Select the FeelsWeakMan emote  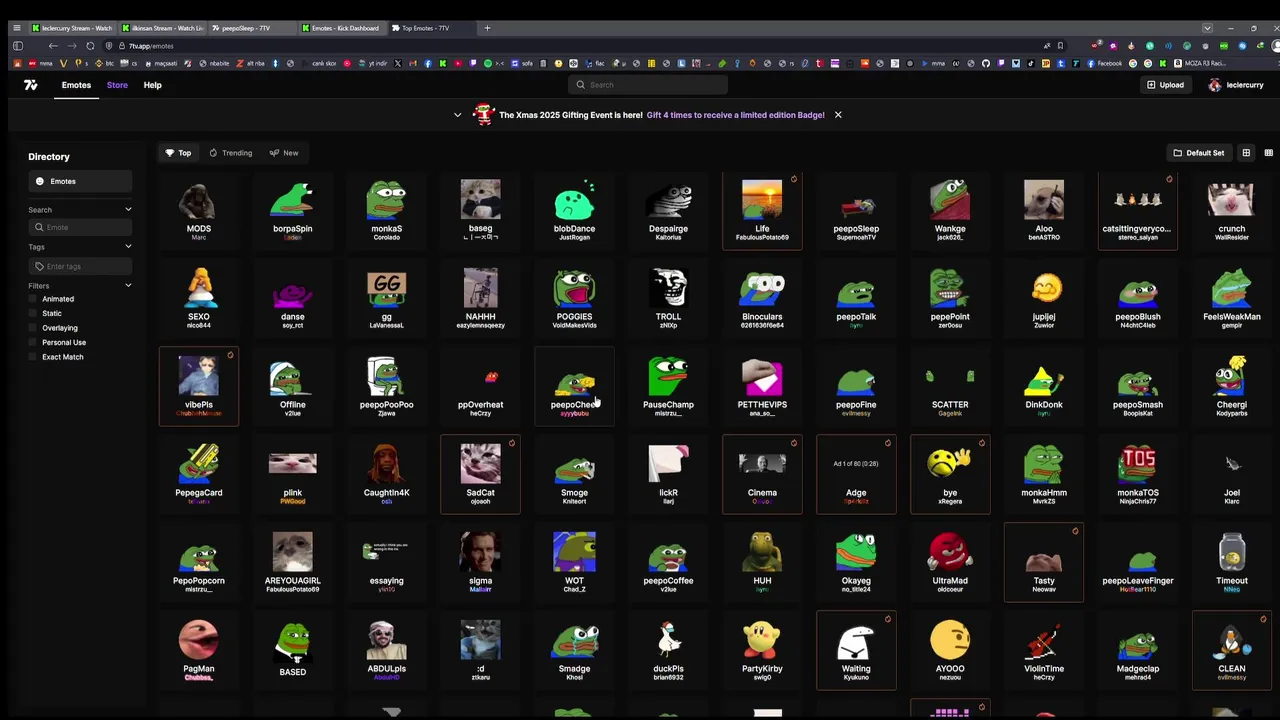[1232, 298]
